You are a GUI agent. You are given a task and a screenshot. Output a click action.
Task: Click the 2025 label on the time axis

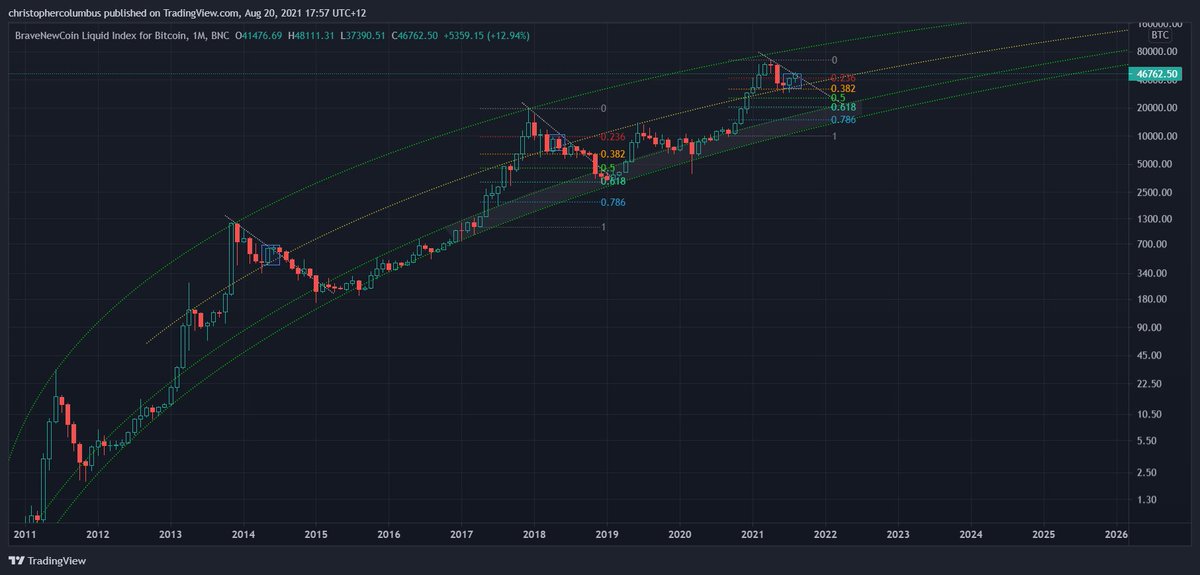click(x=1044, y=535)
